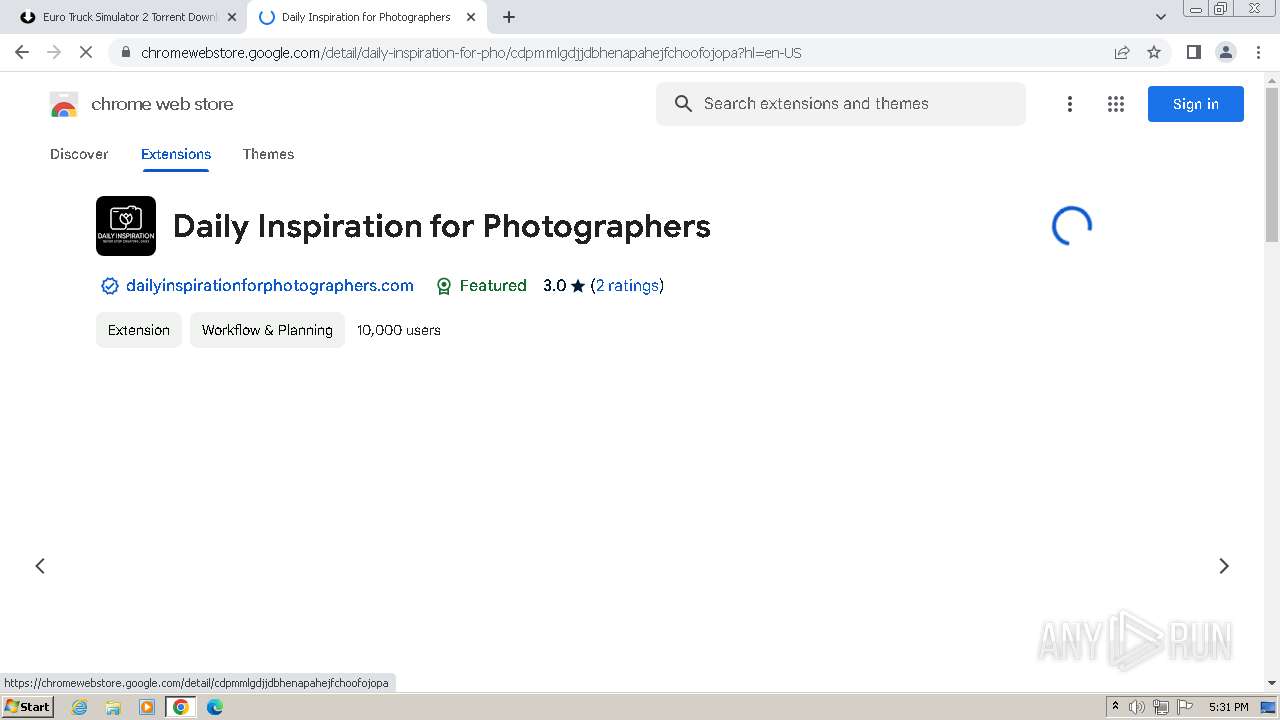1280x720 pixels.
Task: Stop loading the page
Action: pyautogui.click(x=86, y=52)
